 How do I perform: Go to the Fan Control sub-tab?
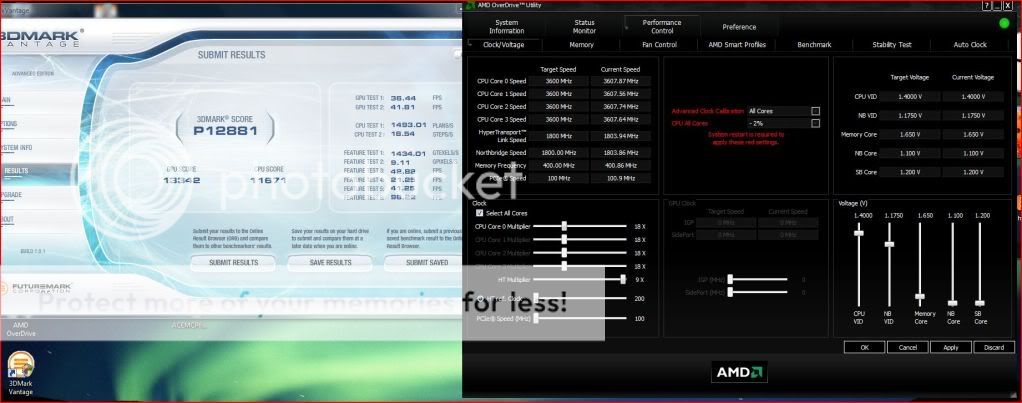[659, 45]
